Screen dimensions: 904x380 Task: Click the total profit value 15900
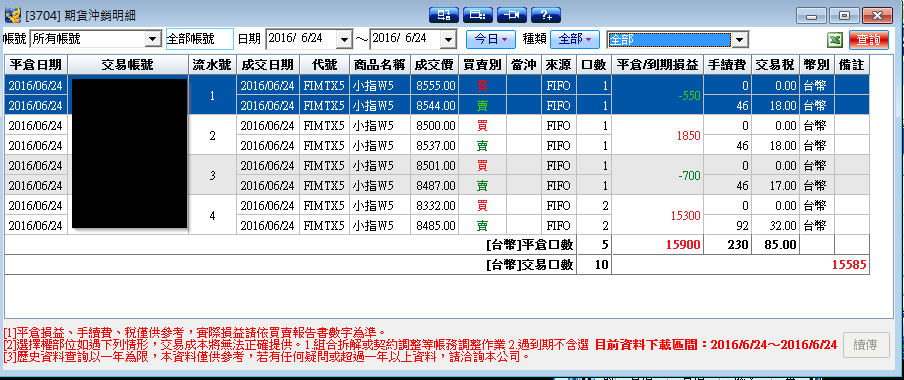(x=683, y=245)
